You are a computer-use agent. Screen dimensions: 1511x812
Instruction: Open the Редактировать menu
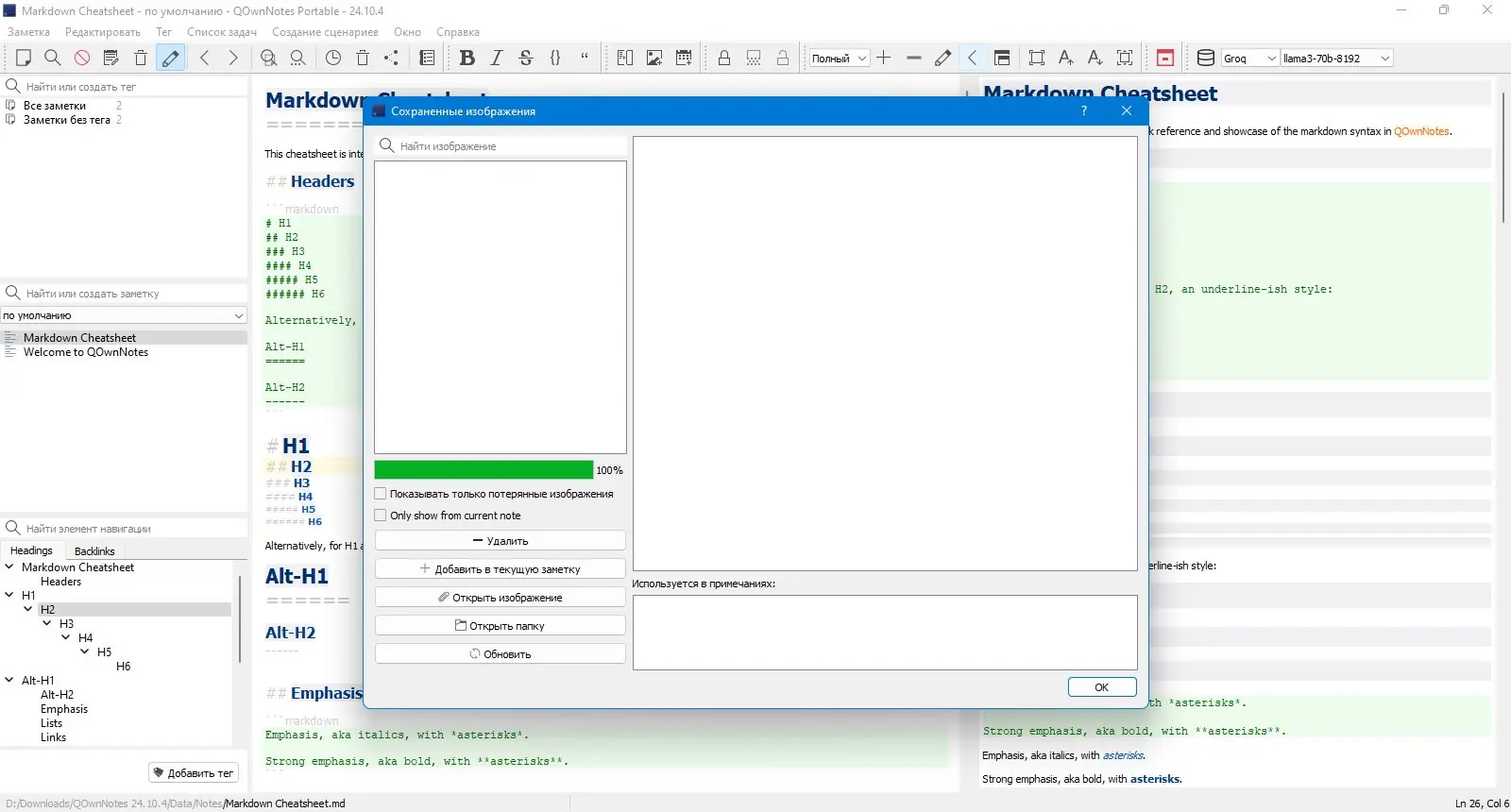pos(103,32)
